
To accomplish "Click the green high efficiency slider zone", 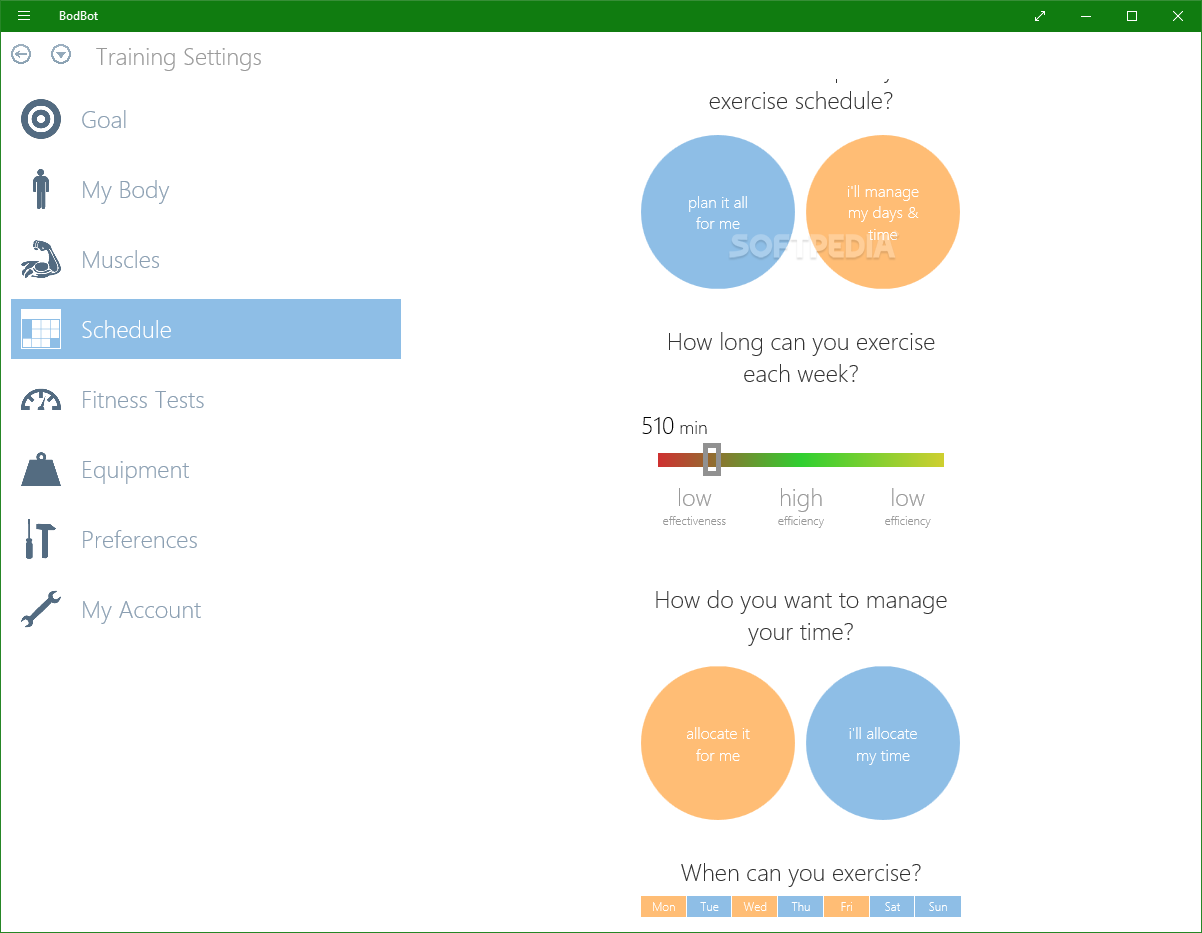I will tap(801, 460).
